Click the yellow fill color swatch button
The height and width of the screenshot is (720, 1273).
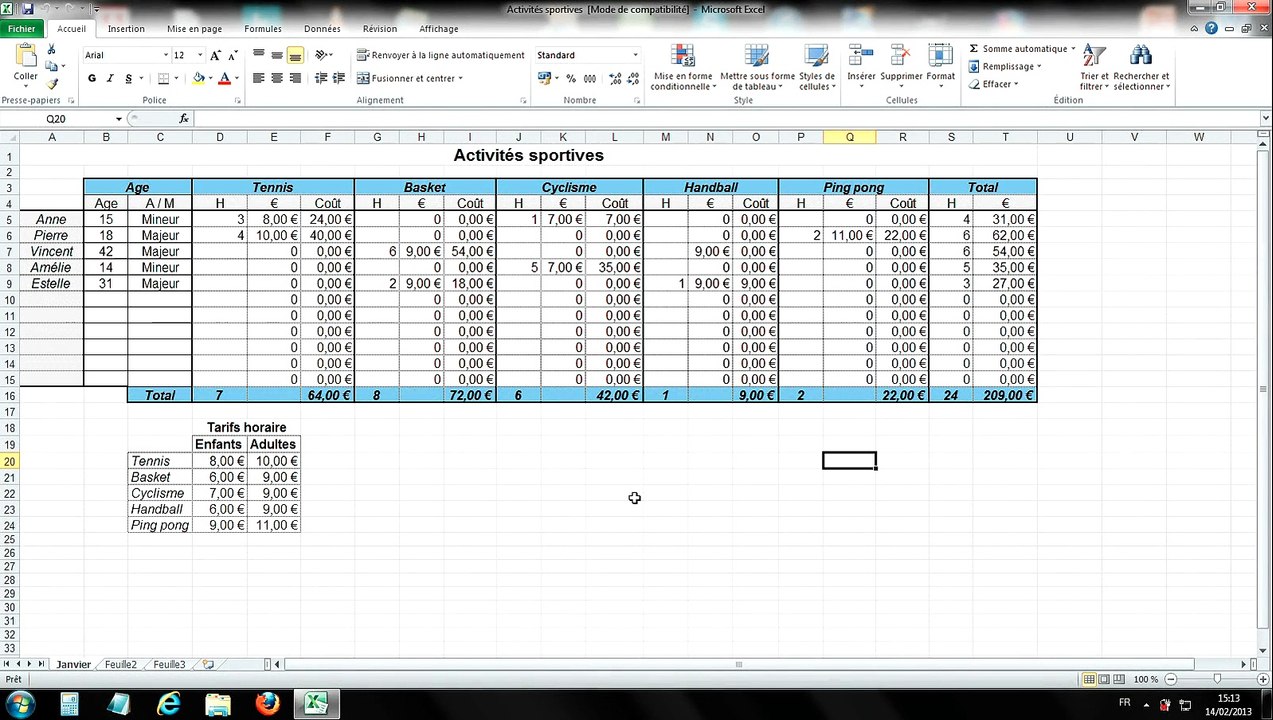point(199,78)
